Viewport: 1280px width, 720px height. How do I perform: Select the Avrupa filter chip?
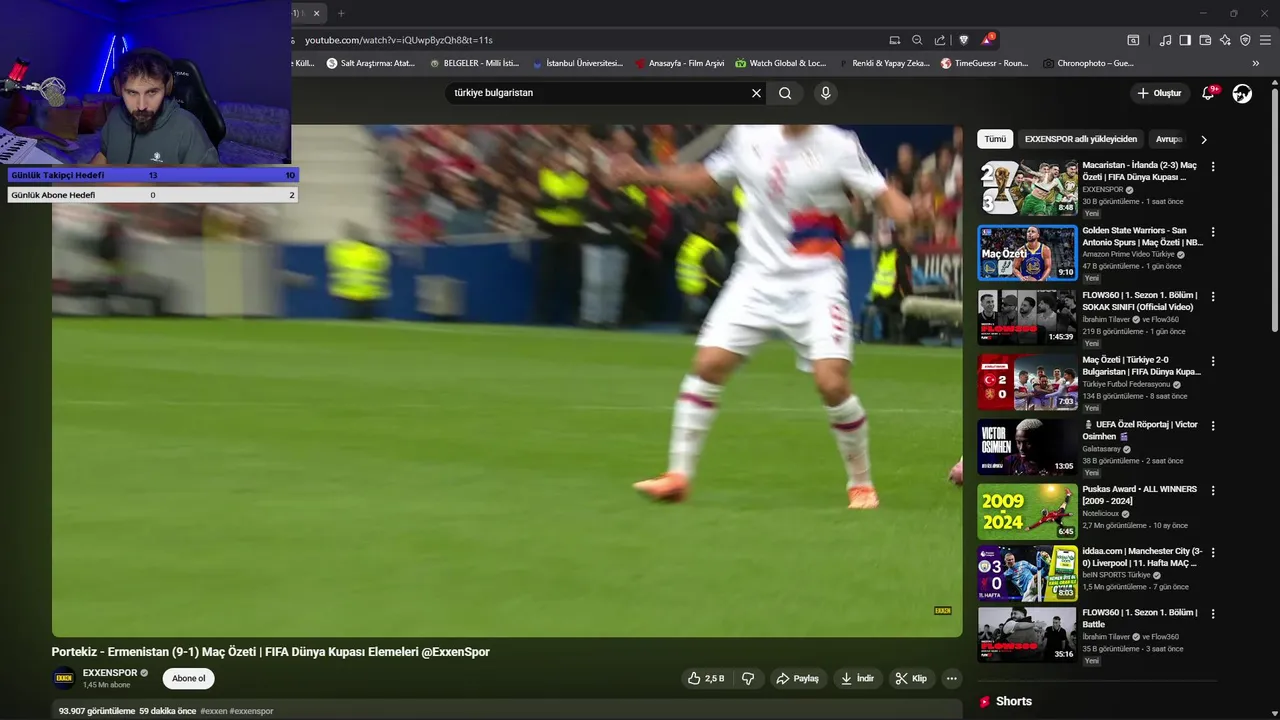pyautogui.click(x=1170, y=139)
